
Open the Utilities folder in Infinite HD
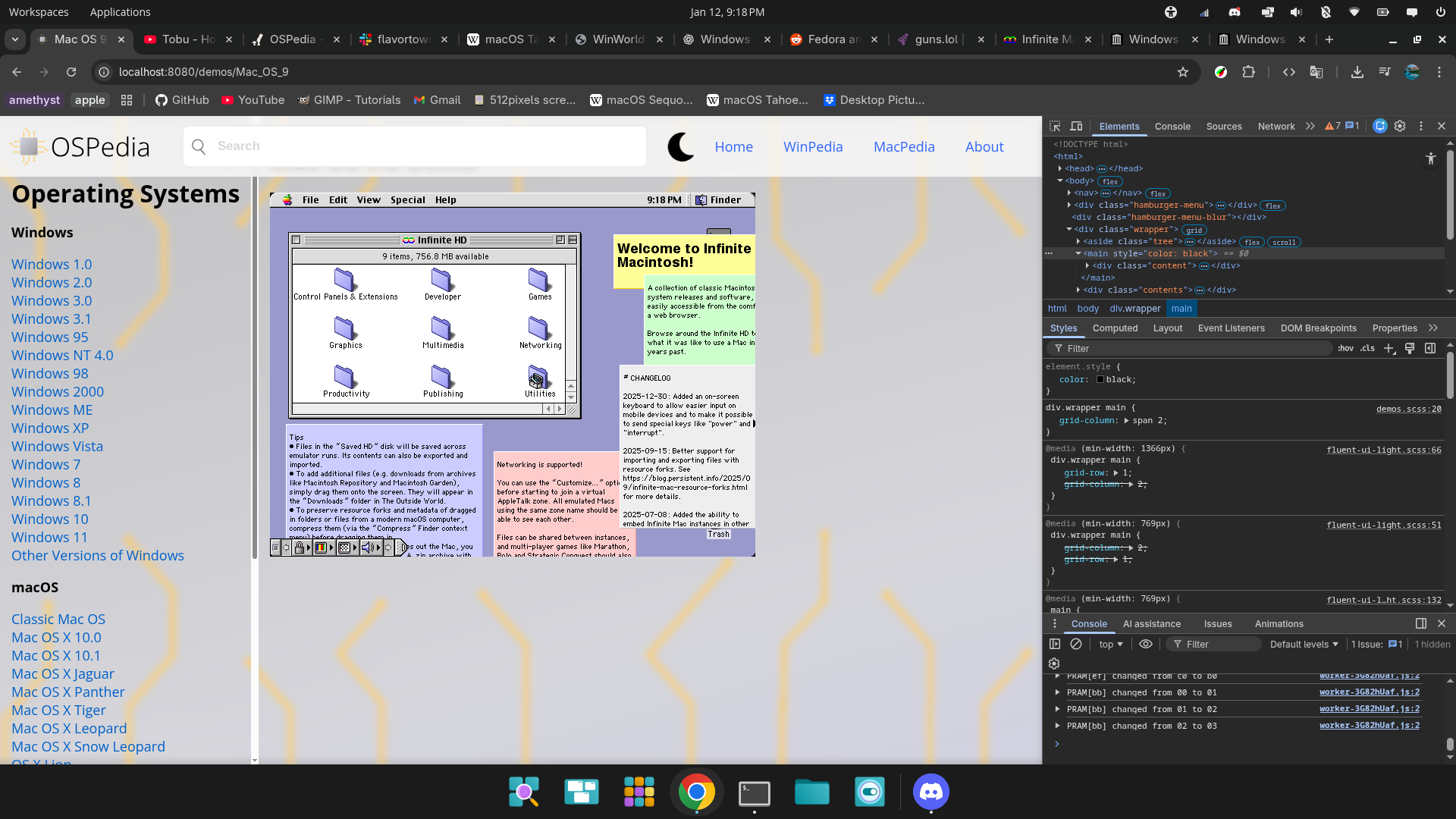click(539, 378)
